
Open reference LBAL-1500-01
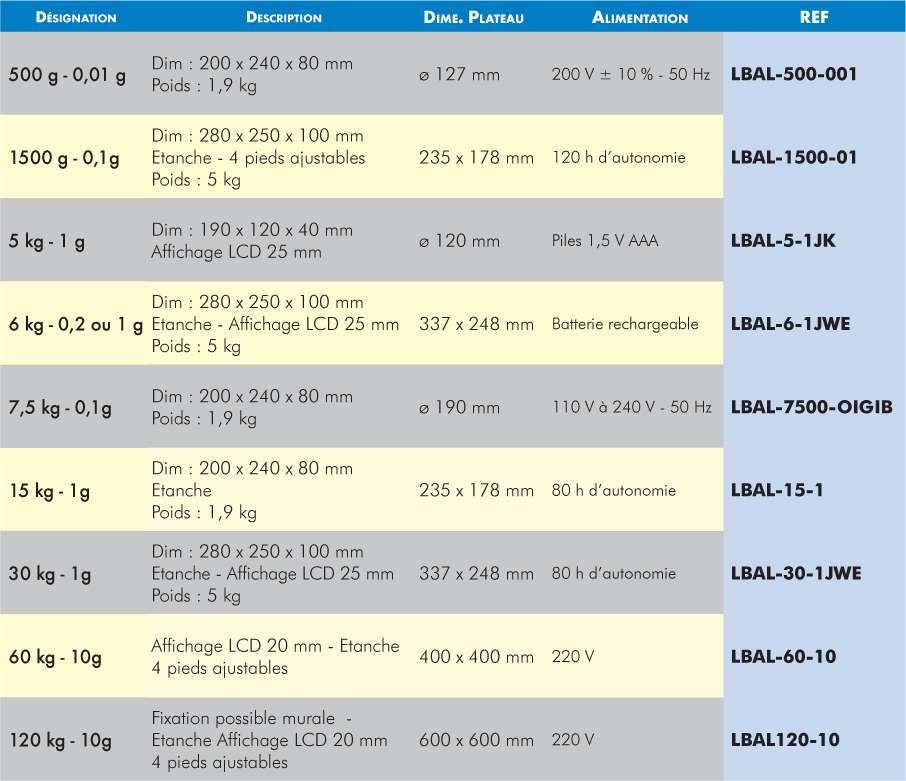(794, 158)
